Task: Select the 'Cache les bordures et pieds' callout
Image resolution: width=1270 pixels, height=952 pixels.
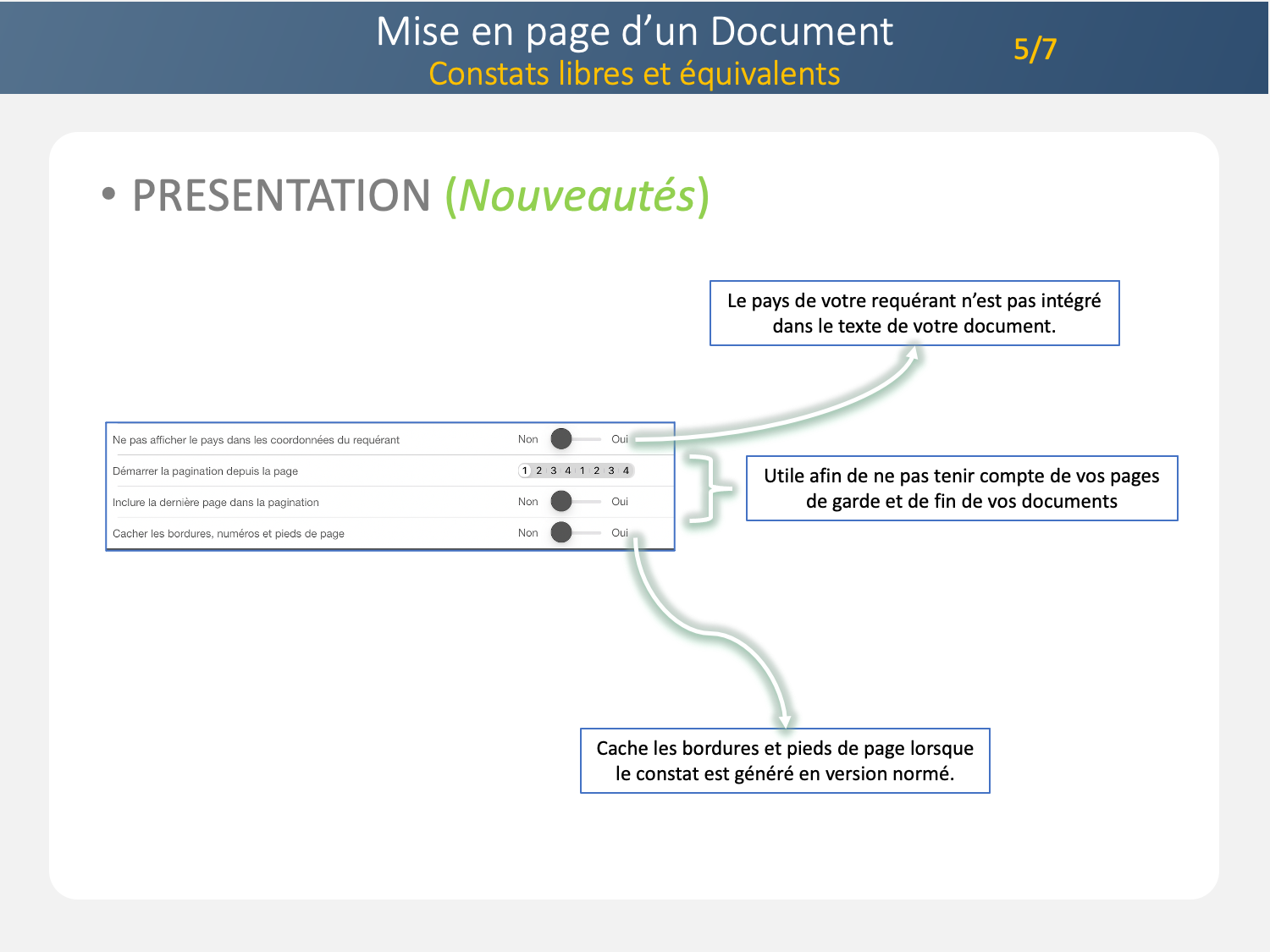Action: (785, 761)
